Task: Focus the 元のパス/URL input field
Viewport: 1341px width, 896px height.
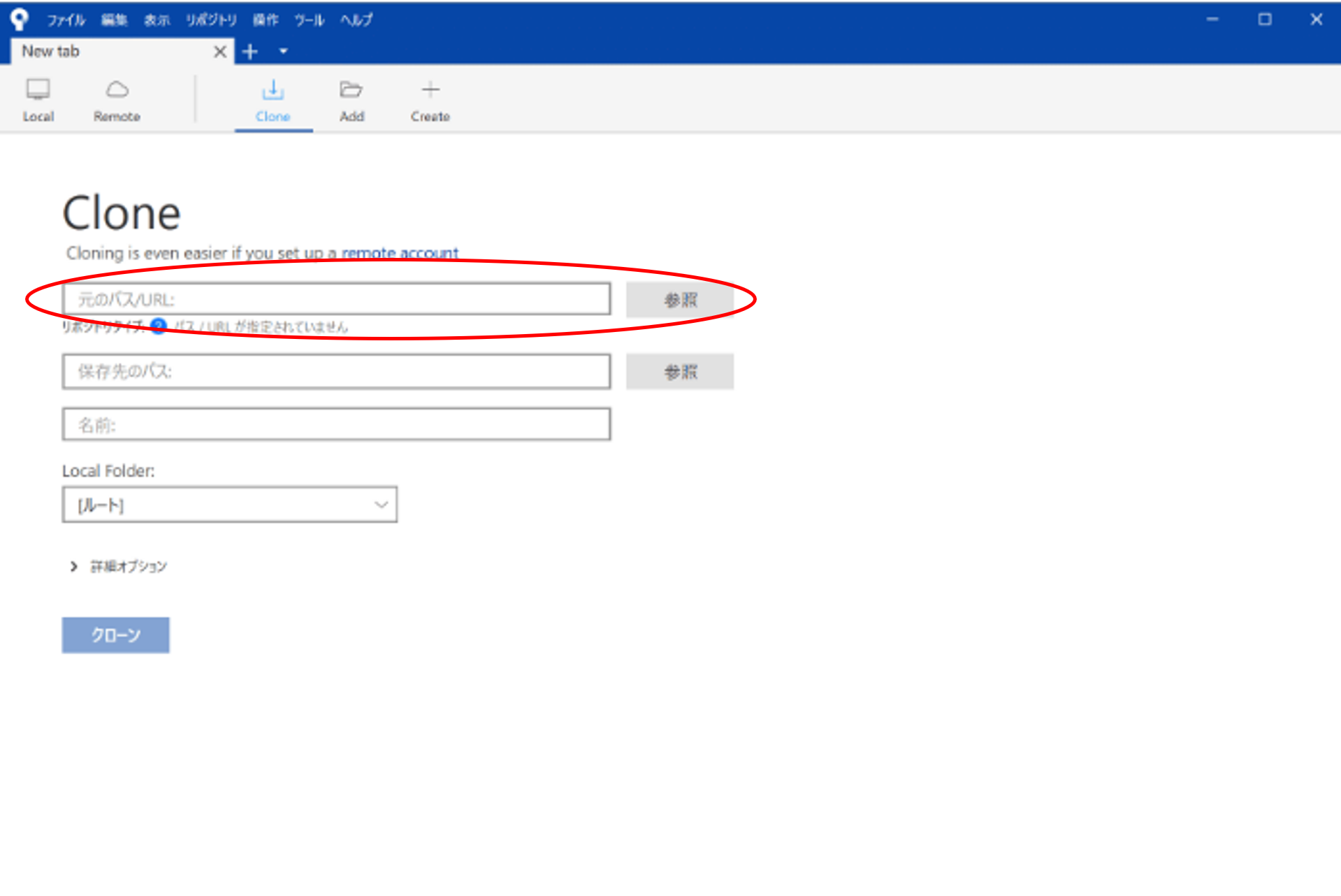Action: pyautogui.click(x=336, y=299)
